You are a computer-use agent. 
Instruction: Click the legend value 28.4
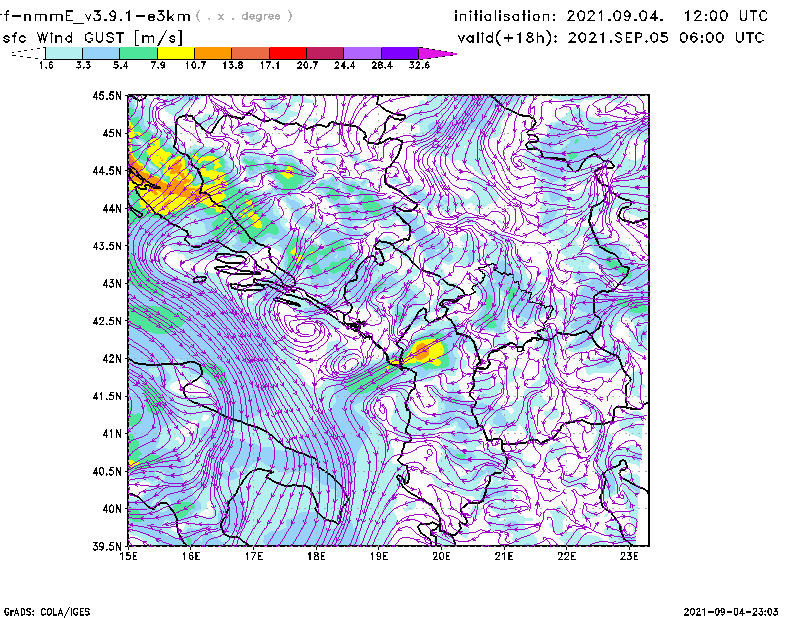click(x=382, y=65)
